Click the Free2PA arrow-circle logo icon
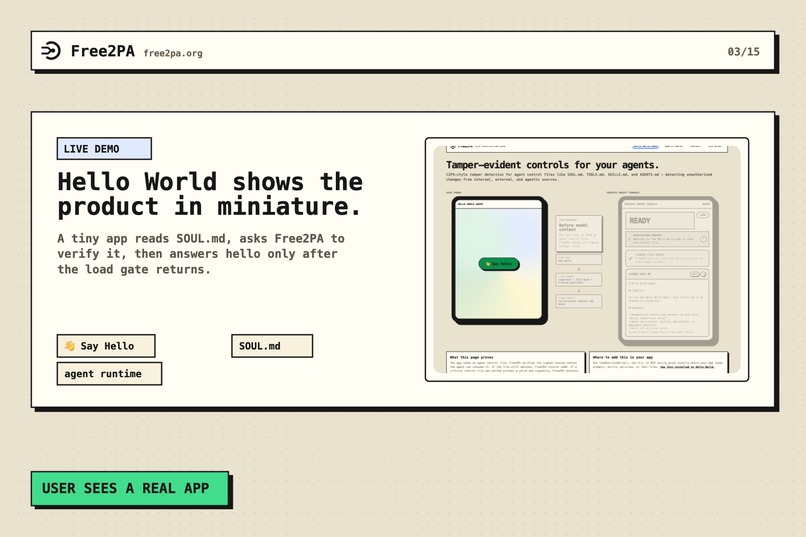The image size is (806, 537). tap(51, 50)
